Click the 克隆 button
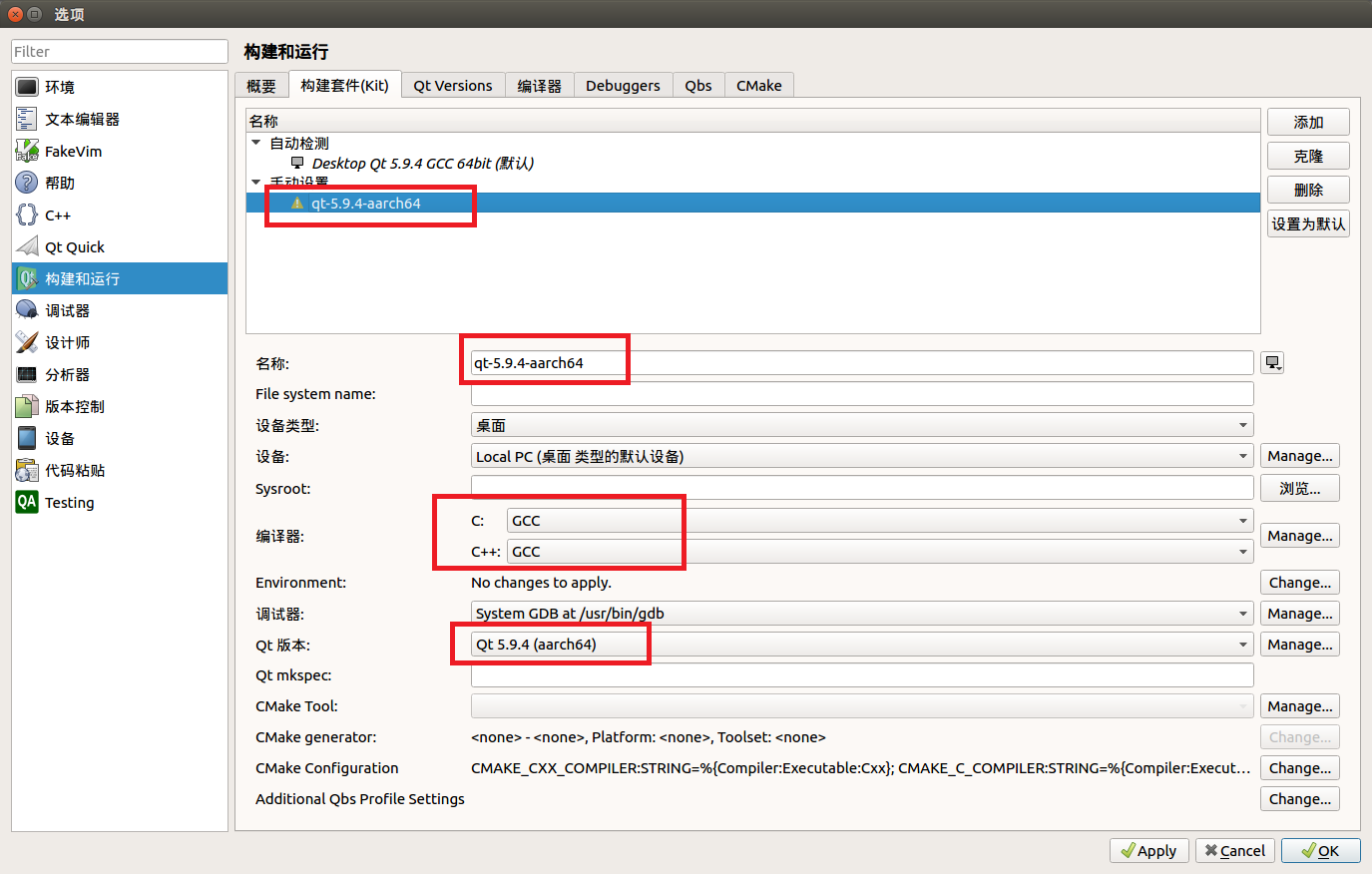 click(1308, 156)
